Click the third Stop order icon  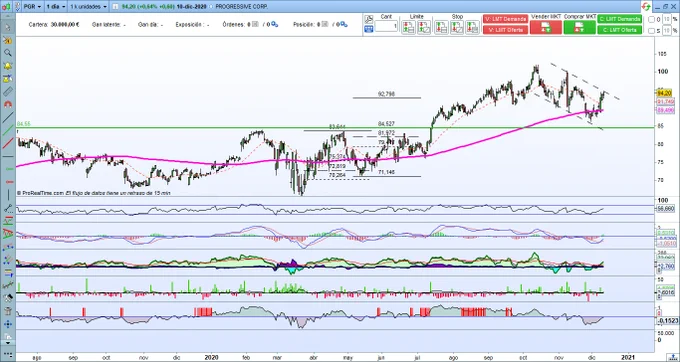pyautogui.click(x=472, y=27)
